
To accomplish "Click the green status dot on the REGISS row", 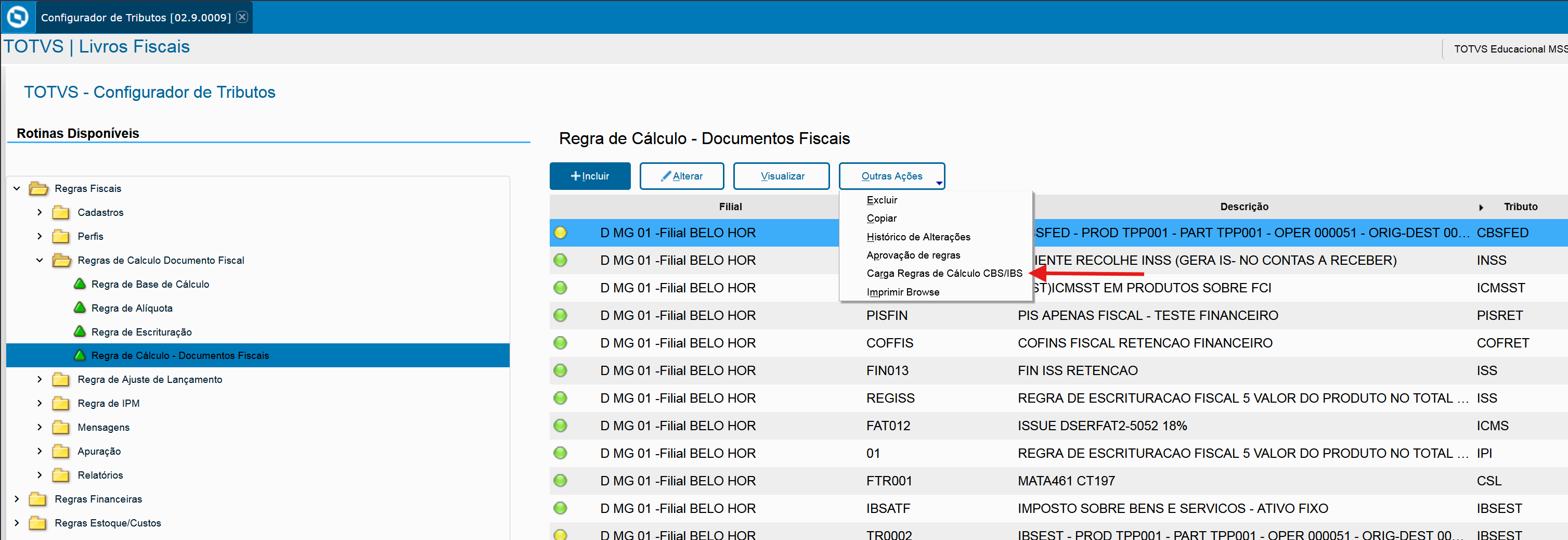I will point(560,398).
